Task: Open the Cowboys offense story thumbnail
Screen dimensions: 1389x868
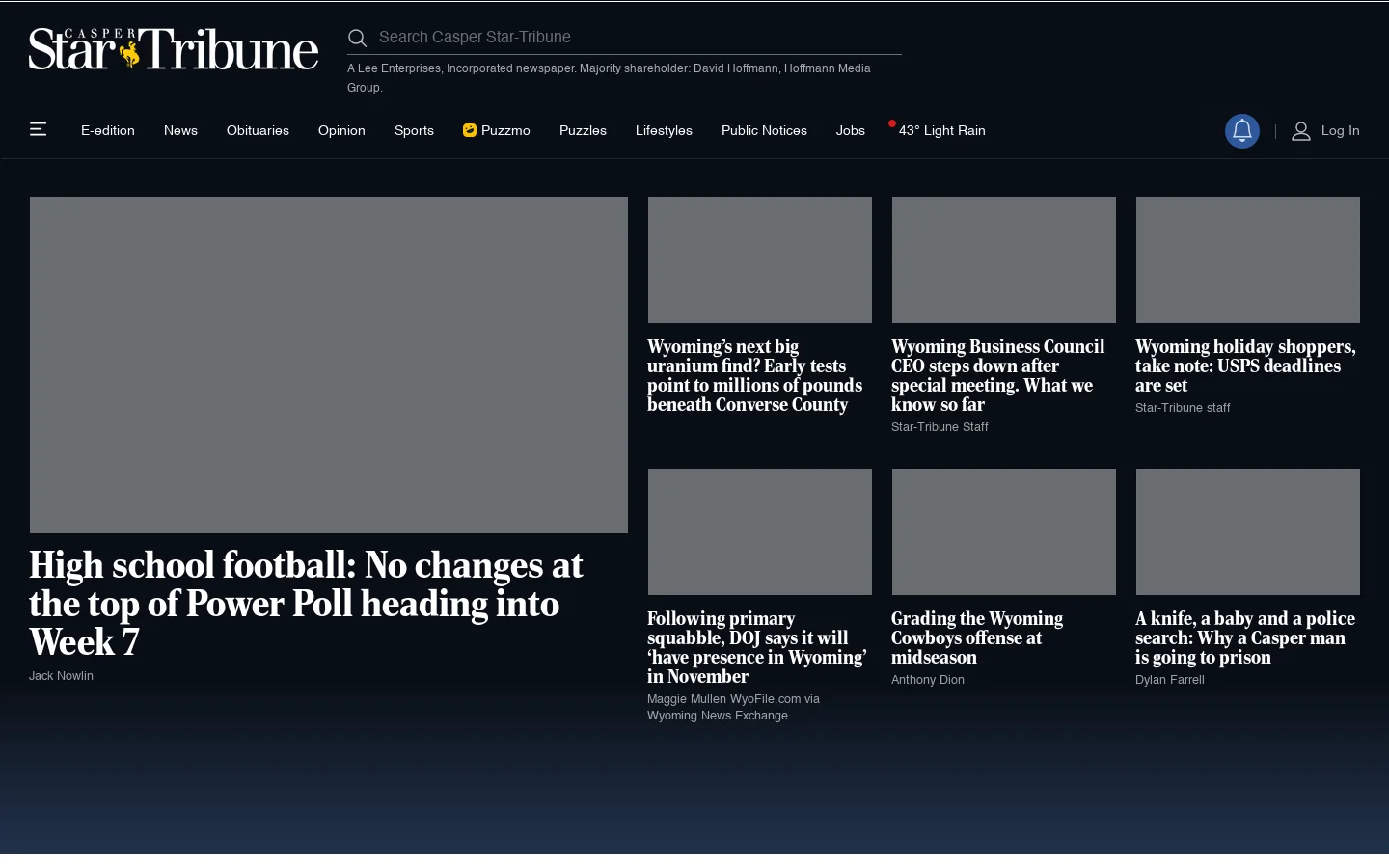Action: (x=1004, y=531)
